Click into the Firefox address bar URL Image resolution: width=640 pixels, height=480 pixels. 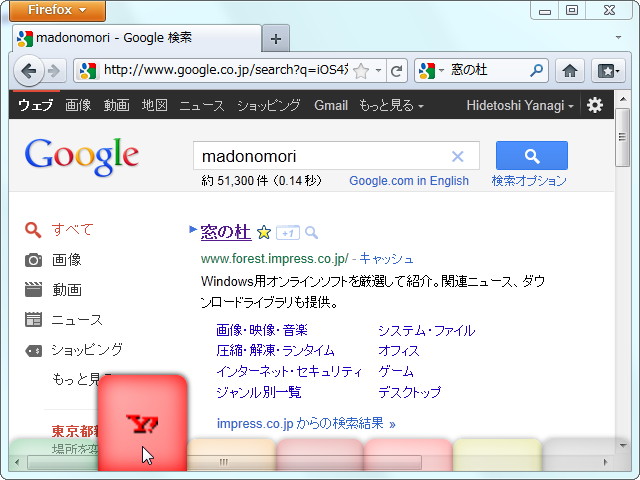(x=225, y=70)
